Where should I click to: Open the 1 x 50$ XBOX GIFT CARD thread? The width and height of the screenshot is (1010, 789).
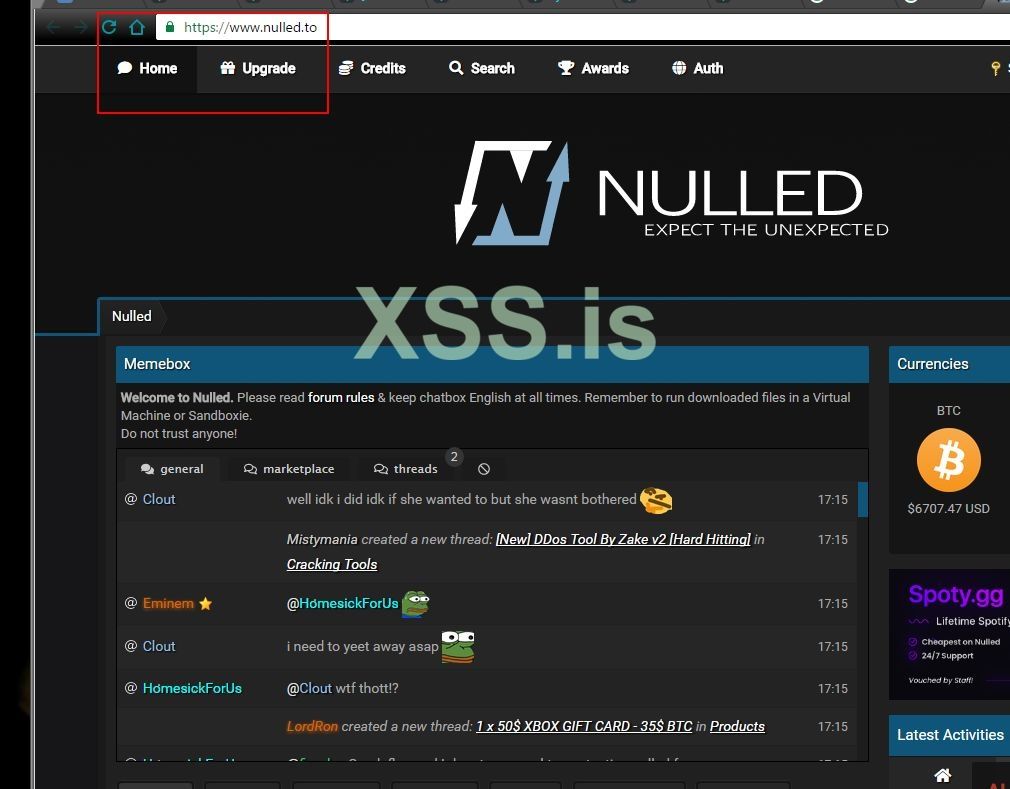coord(584,727)
